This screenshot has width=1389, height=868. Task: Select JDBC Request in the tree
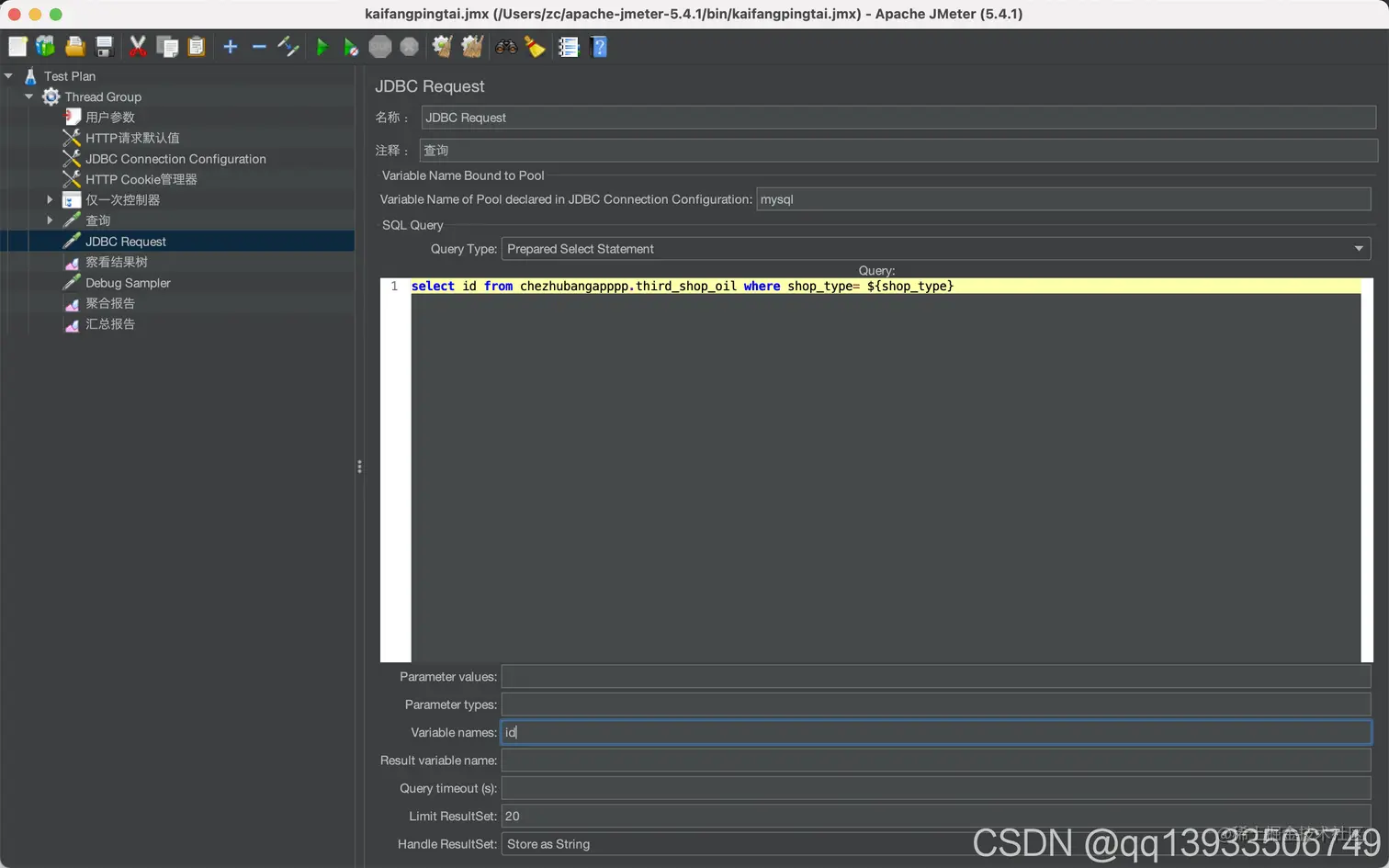pos(126,242)
